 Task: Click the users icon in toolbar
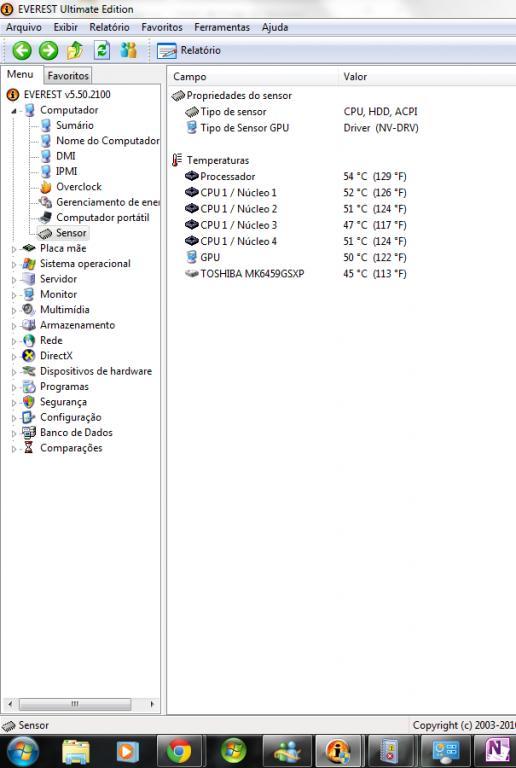(129, 50)
